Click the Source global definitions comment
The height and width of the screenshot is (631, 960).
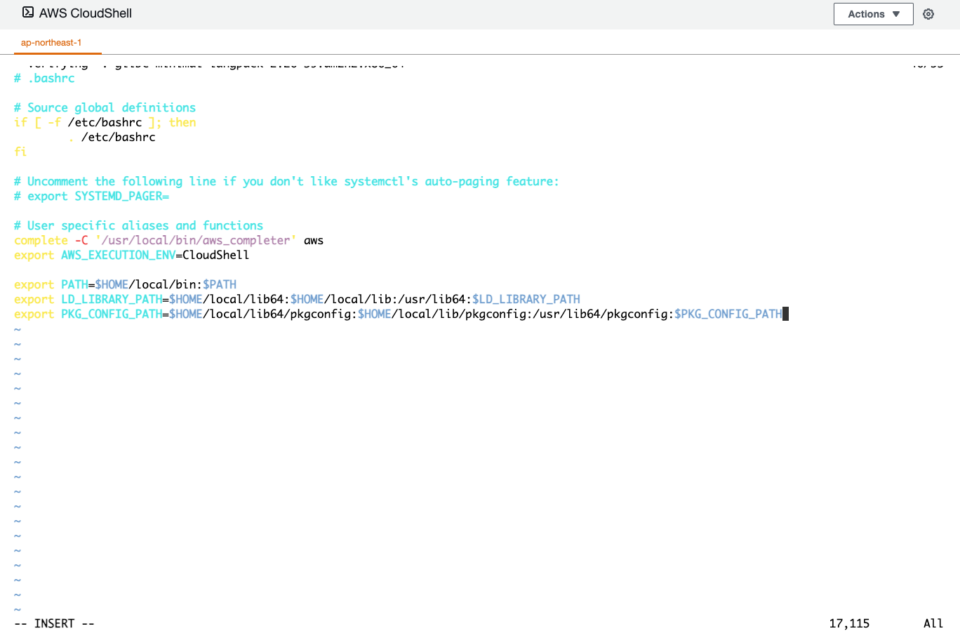point(104,107)
